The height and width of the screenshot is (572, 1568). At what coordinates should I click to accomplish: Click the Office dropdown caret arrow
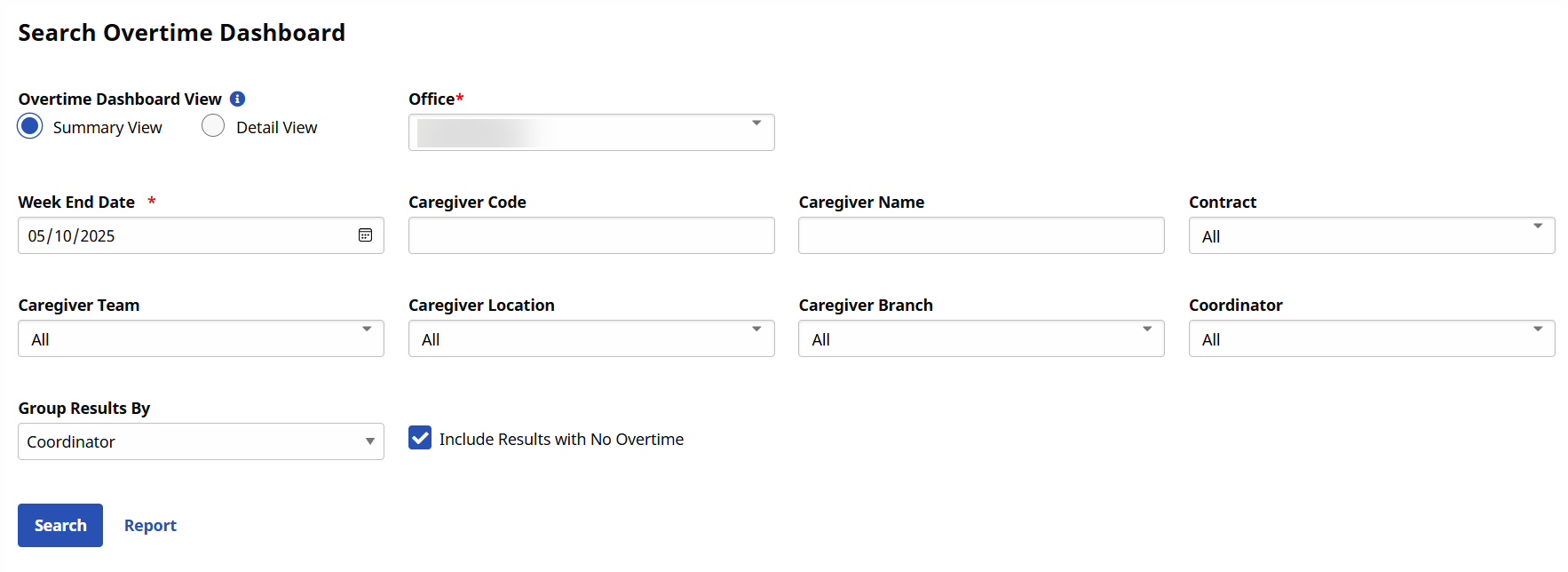(x=756, y=123)
